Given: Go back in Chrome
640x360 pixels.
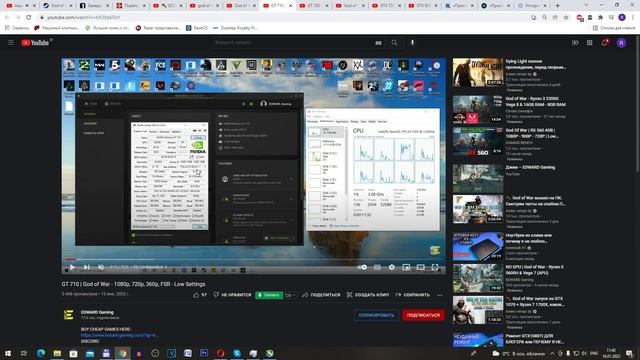Looking at the screenshot, I should (x=7, y=18).
